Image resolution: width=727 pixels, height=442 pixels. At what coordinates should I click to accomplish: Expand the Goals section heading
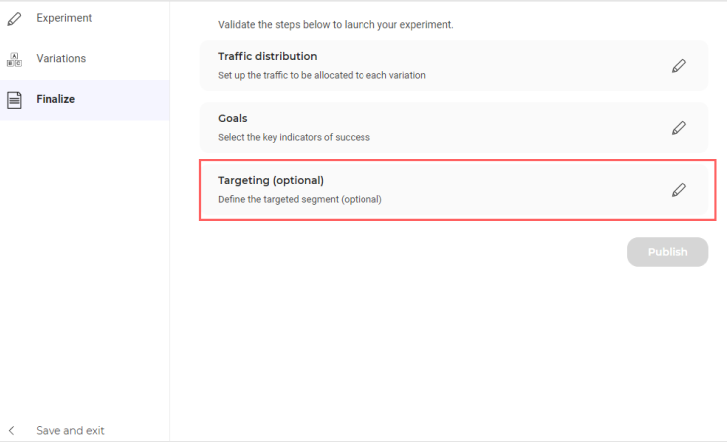coord(232,118)
